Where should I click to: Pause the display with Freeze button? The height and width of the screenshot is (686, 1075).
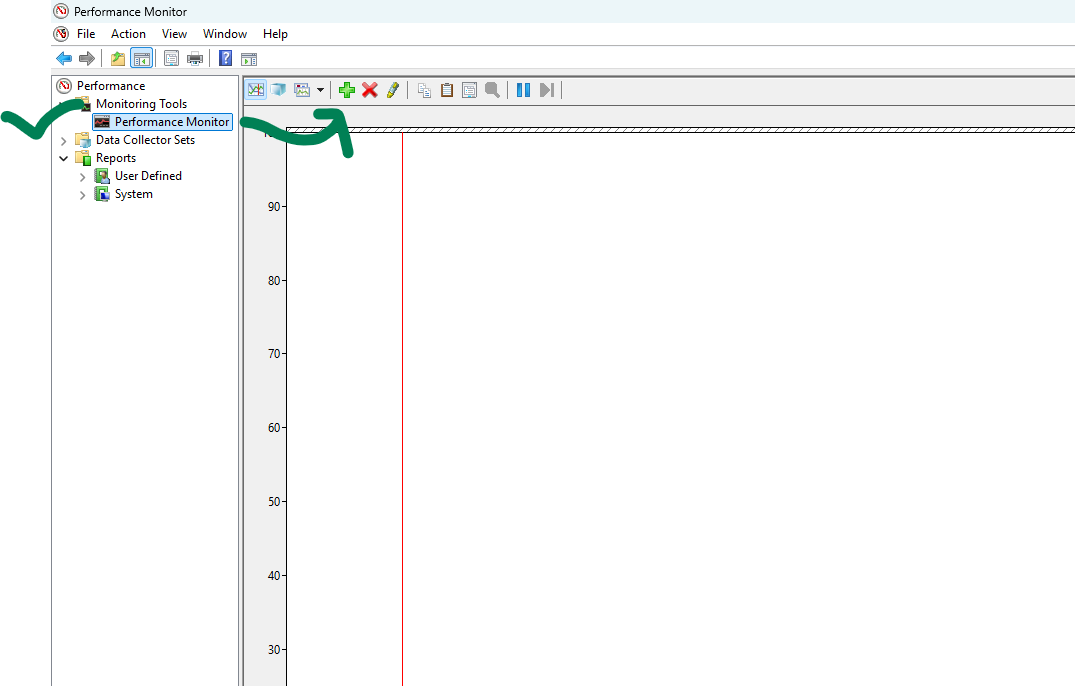[523, 90]
